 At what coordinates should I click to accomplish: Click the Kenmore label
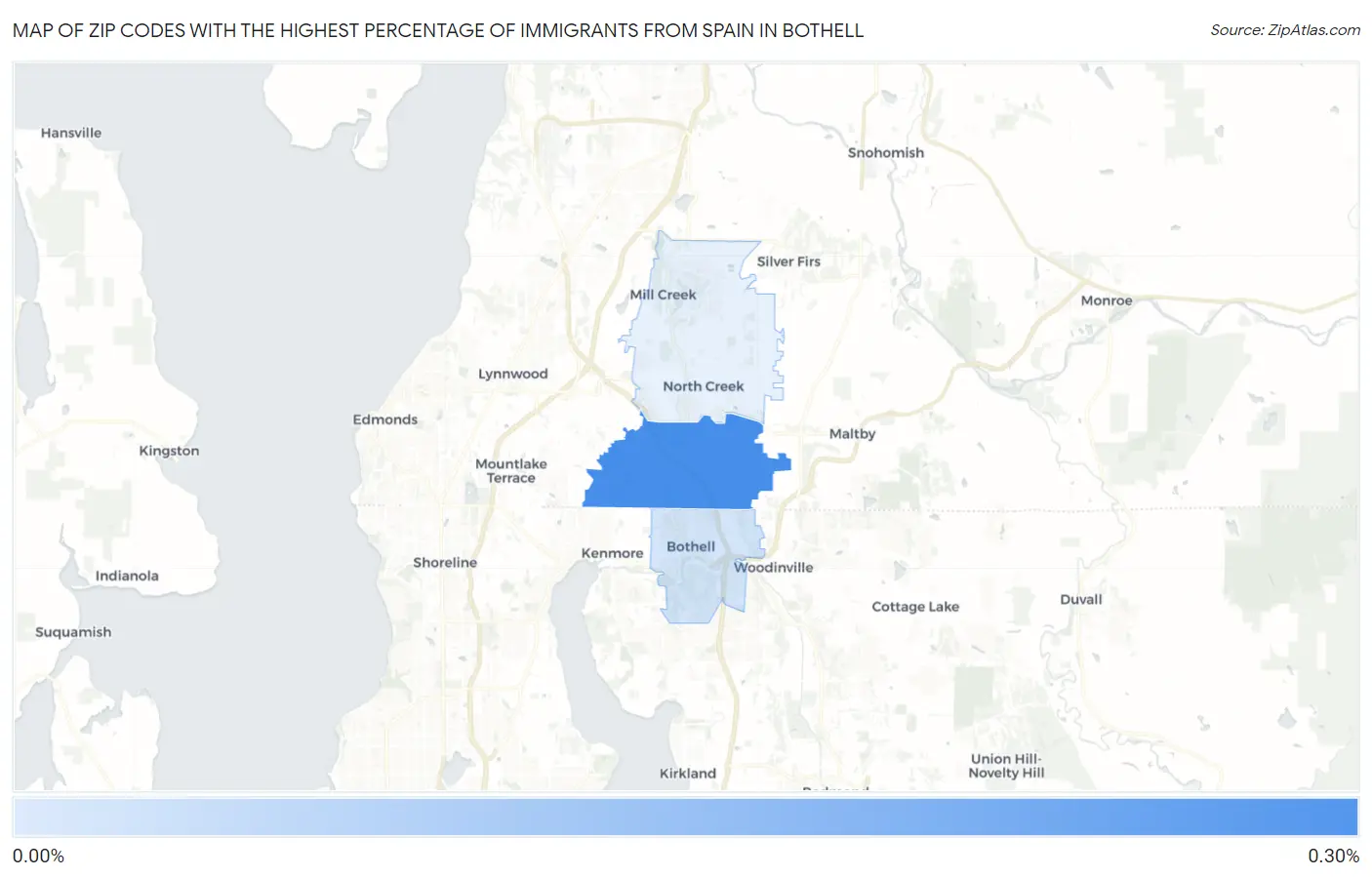(x=612, y=553)
